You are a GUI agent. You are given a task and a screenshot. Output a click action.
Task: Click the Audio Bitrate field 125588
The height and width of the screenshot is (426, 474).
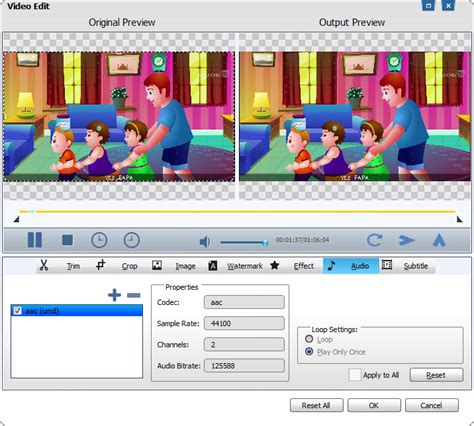pos(244,366)
